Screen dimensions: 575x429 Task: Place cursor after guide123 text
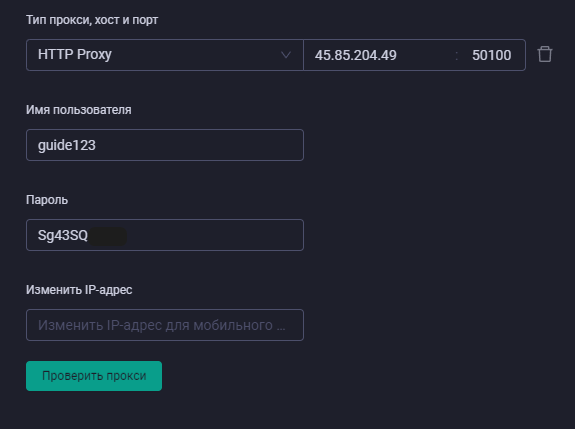pos(97,145)
